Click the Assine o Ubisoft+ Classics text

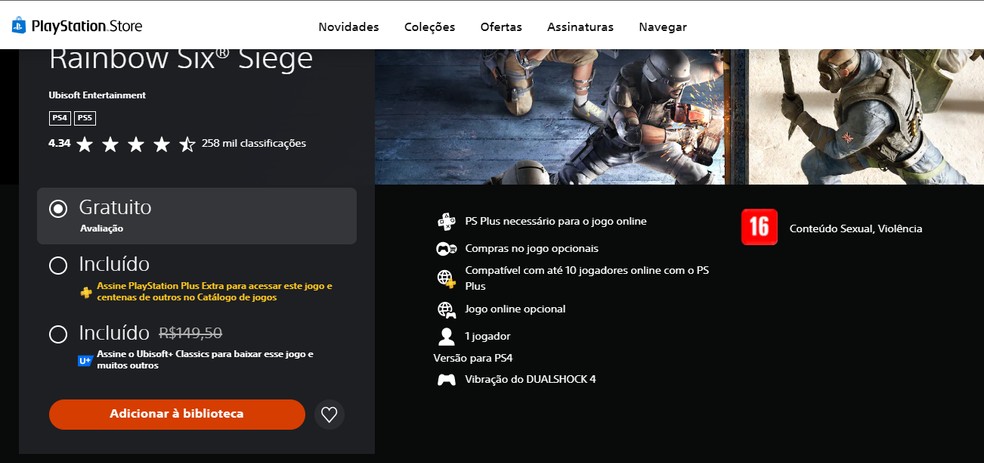coord(205,359)
